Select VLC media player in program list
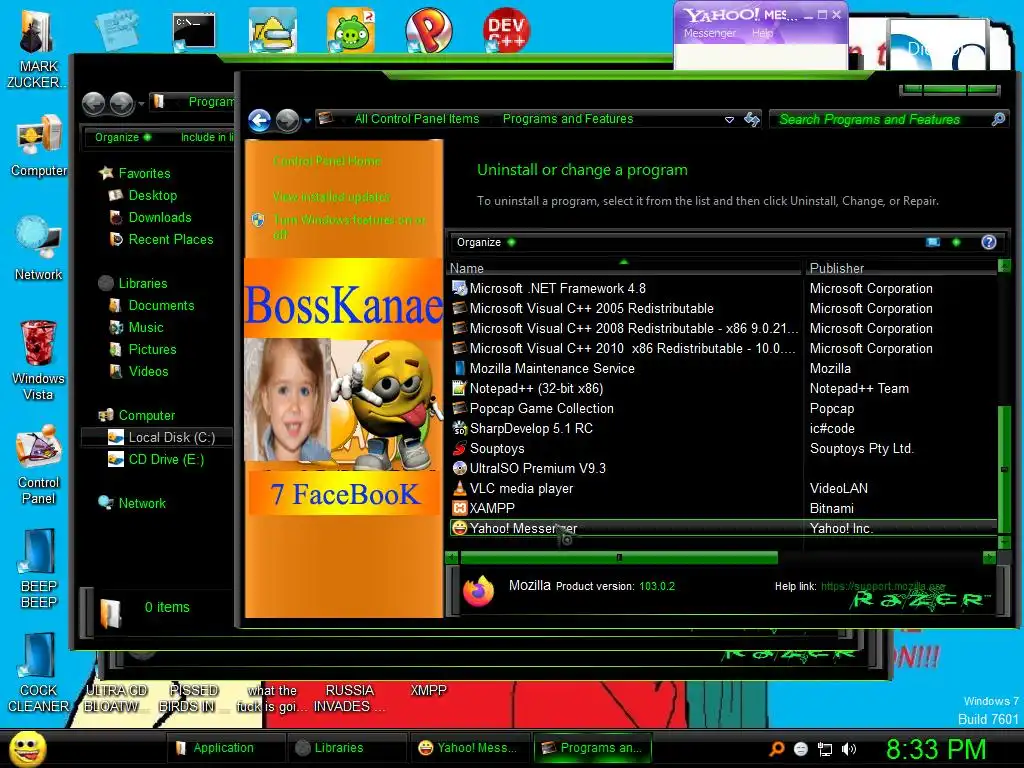The image size is (1024, 768). coord(723,488)
